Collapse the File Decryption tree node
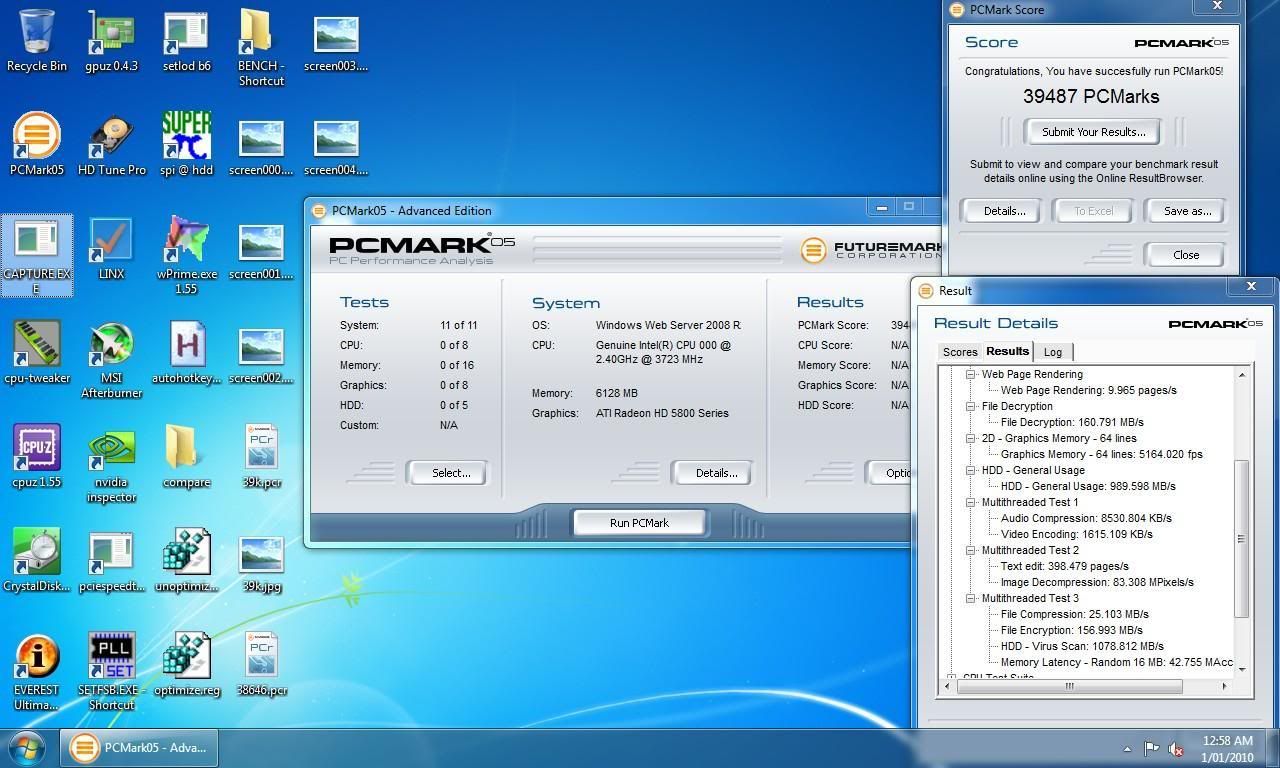This screenshot has width=1280, height=768. 971,406
